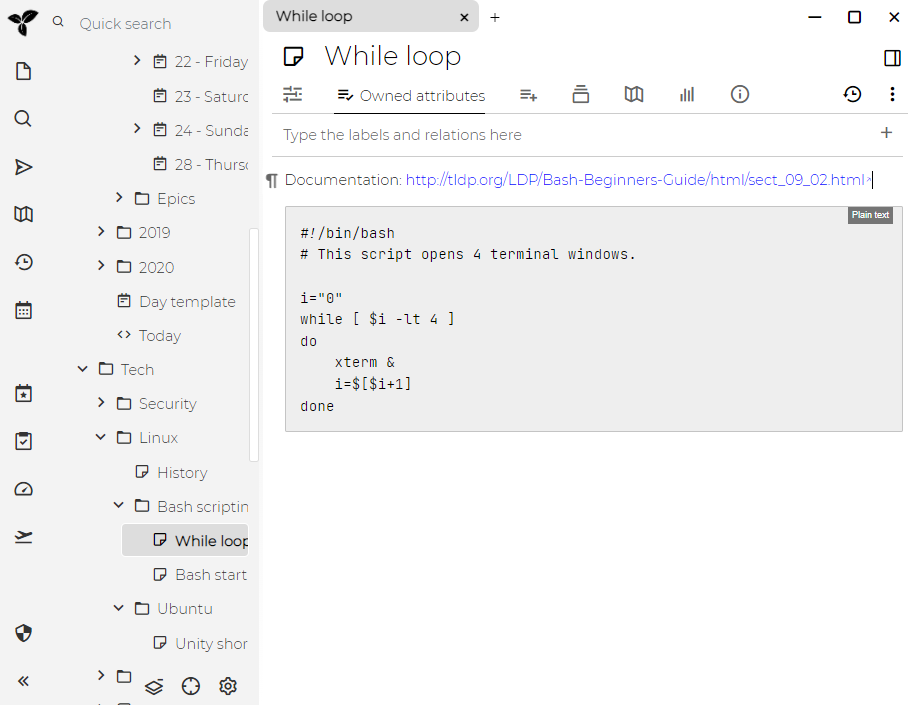This screenshot has height=705, width=912.
Task: Open the calendar sidebar icon
Action: 23,310
